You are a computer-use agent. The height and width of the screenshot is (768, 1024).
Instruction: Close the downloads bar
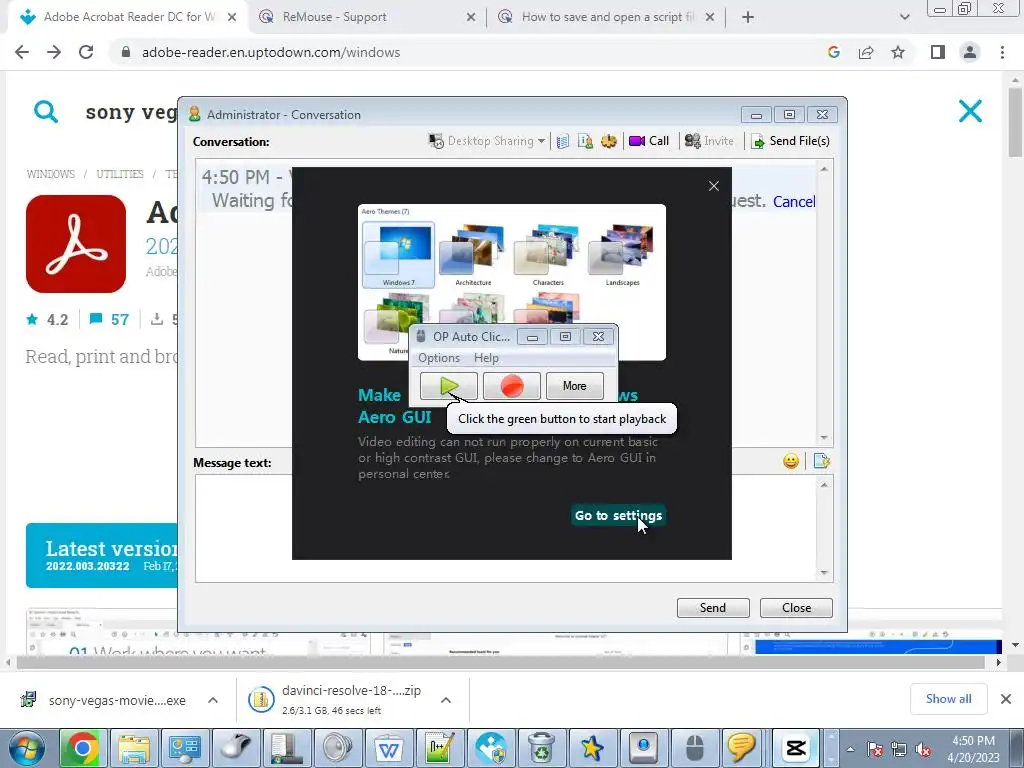[x=1006, y=699]
